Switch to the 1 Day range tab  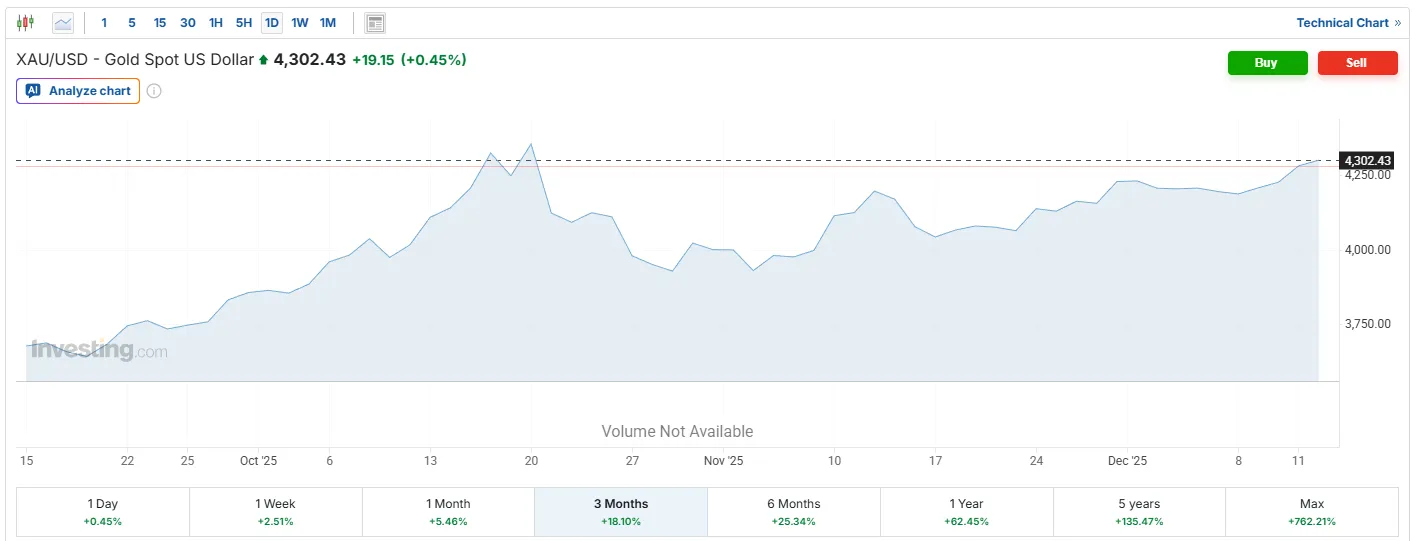tap(103, 511)
